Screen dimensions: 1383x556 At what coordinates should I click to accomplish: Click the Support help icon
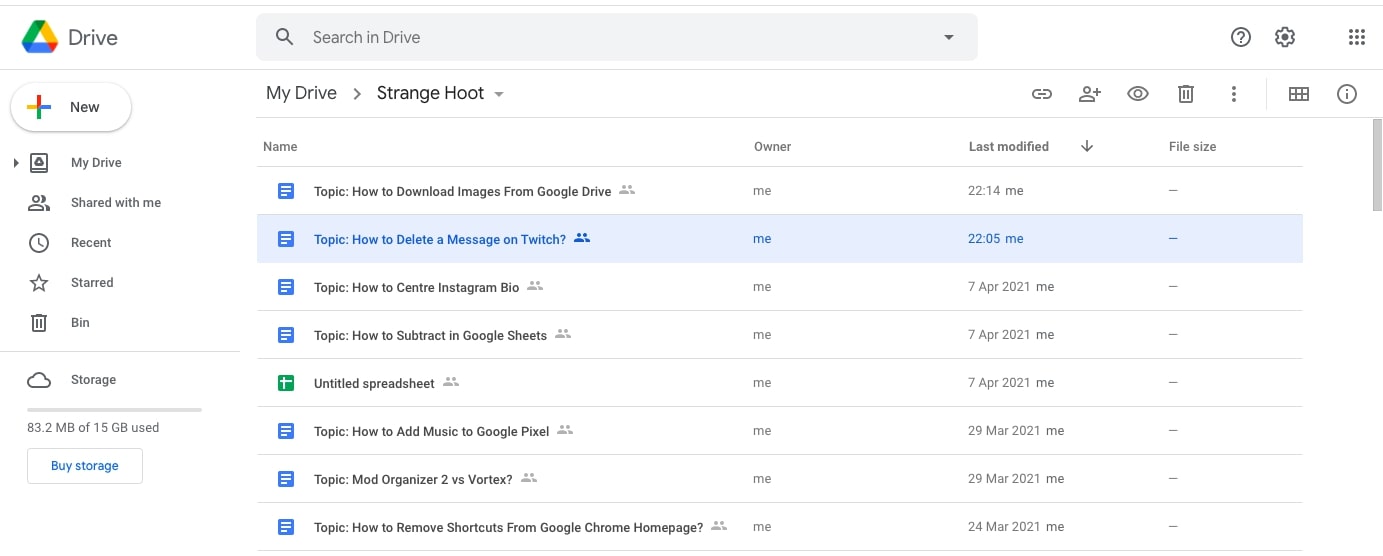(1241, 38)
